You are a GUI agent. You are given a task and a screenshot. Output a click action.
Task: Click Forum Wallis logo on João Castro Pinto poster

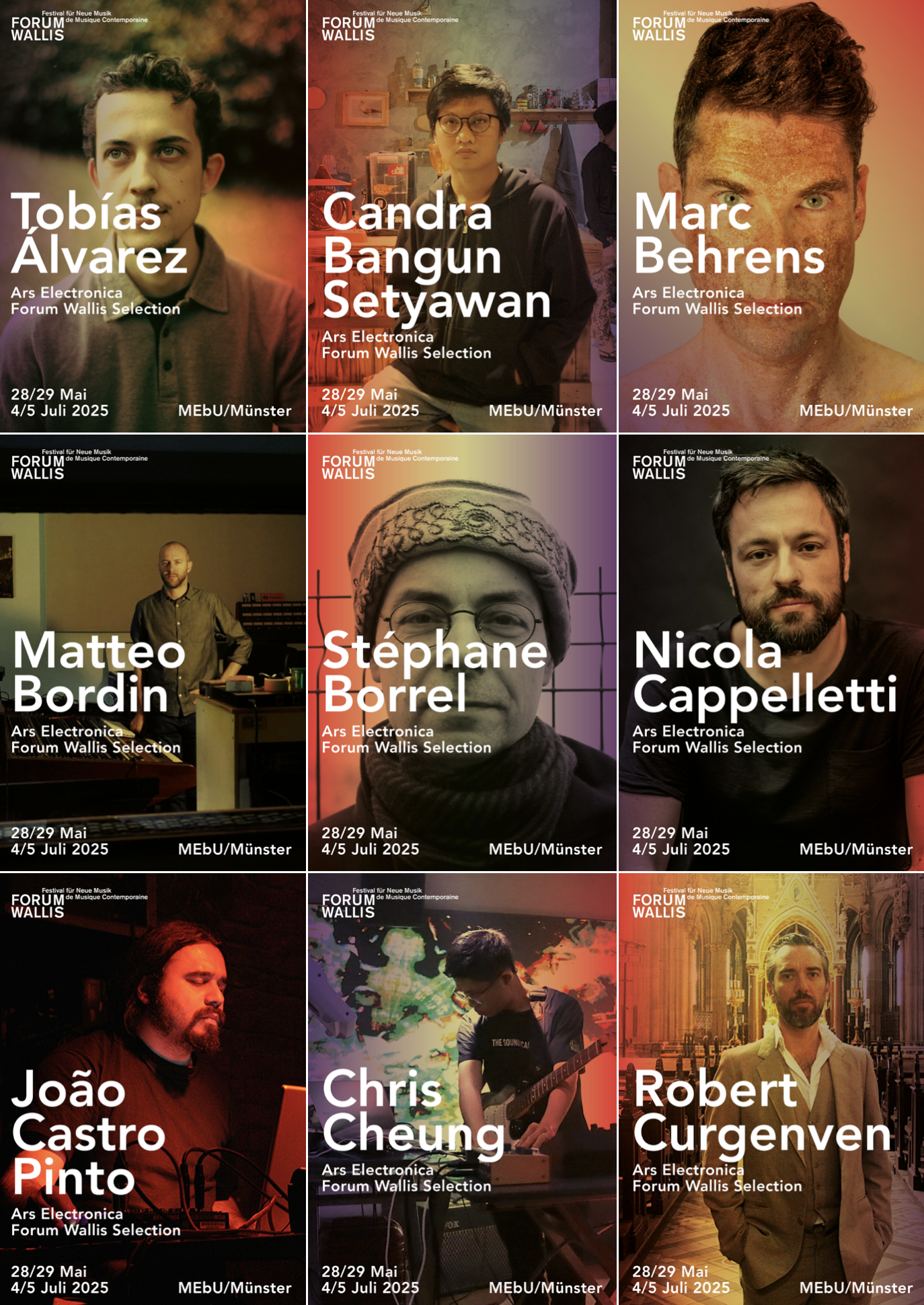click(x=79, y=903)
